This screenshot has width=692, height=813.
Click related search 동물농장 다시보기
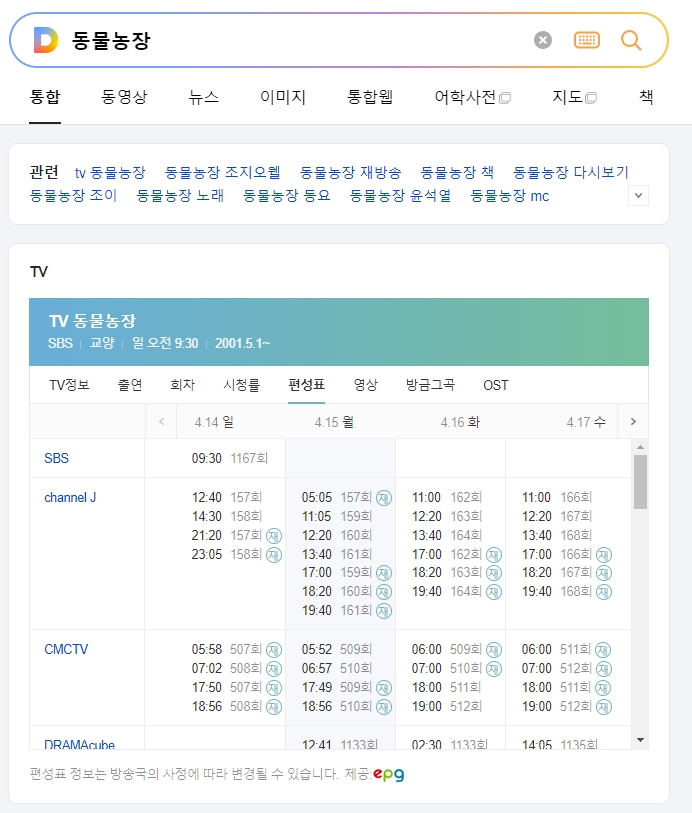[571, 173]
